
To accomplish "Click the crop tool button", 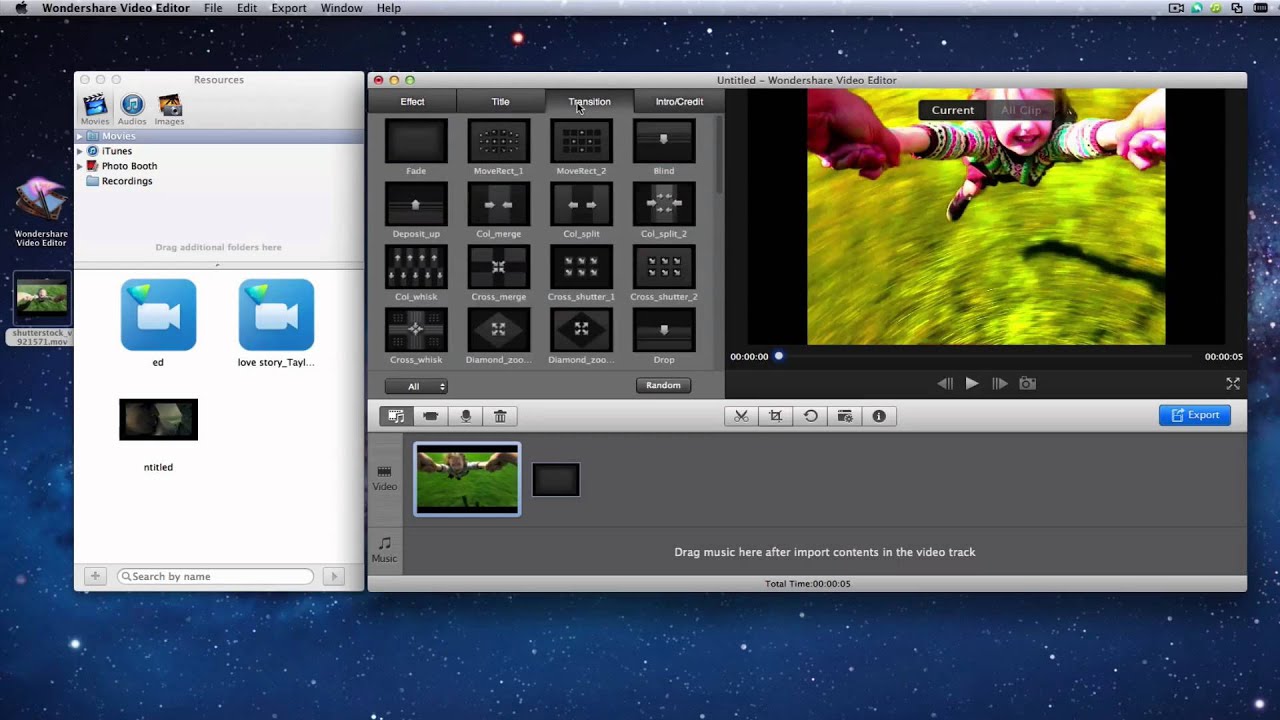I will pyautogui.click(x=776, y=416).
